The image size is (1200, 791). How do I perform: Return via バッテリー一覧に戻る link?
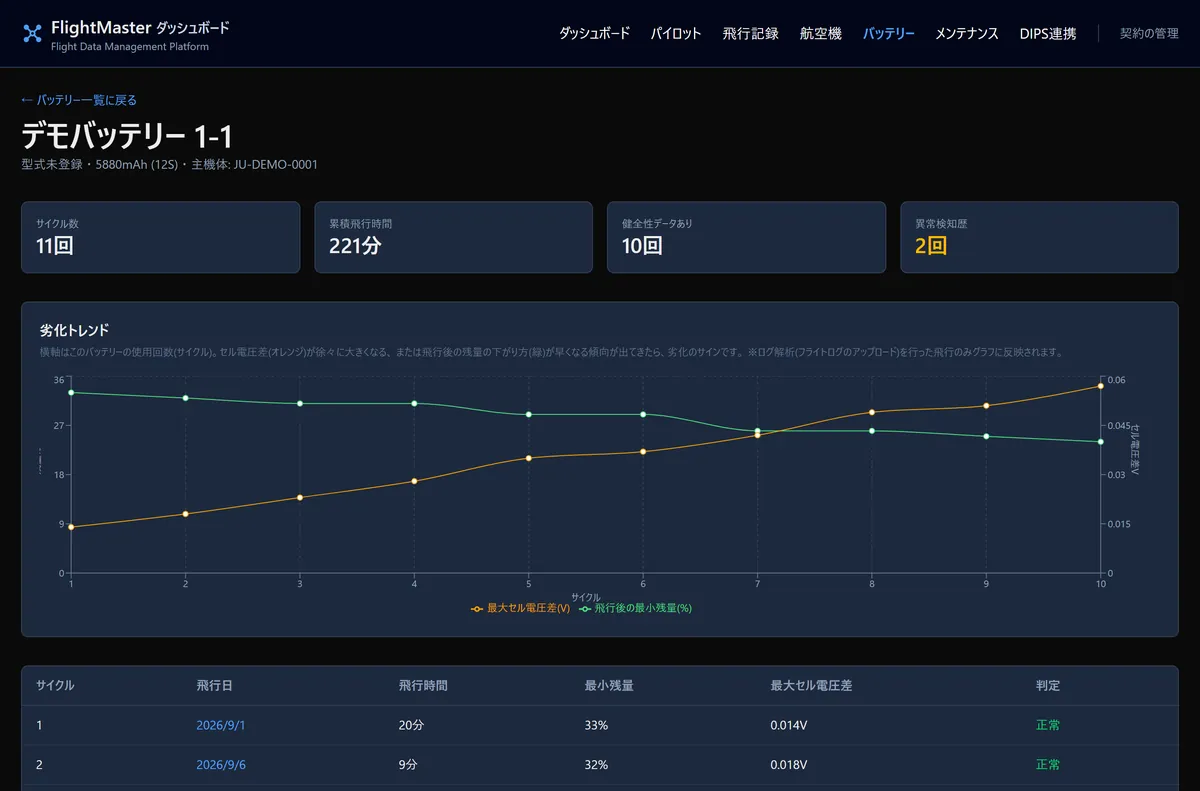coord(79,100)
